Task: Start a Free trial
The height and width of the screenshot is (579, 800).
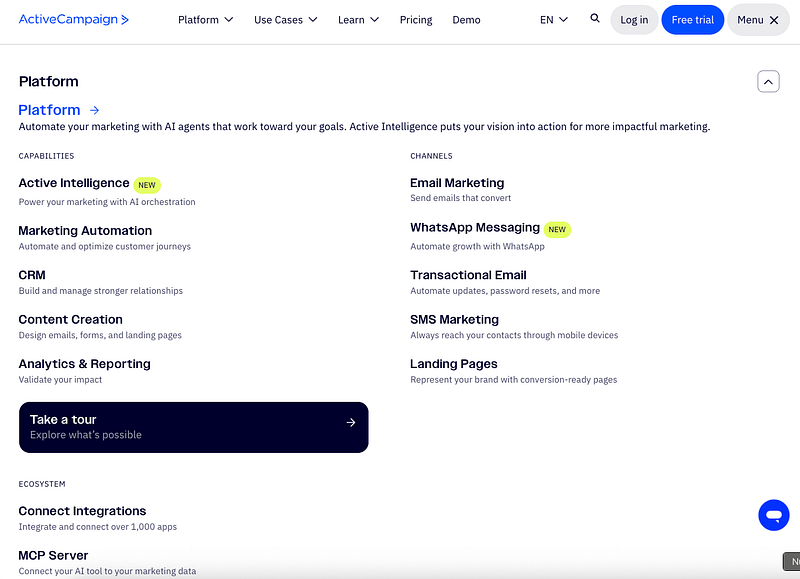Action: (x=692, y=20)
